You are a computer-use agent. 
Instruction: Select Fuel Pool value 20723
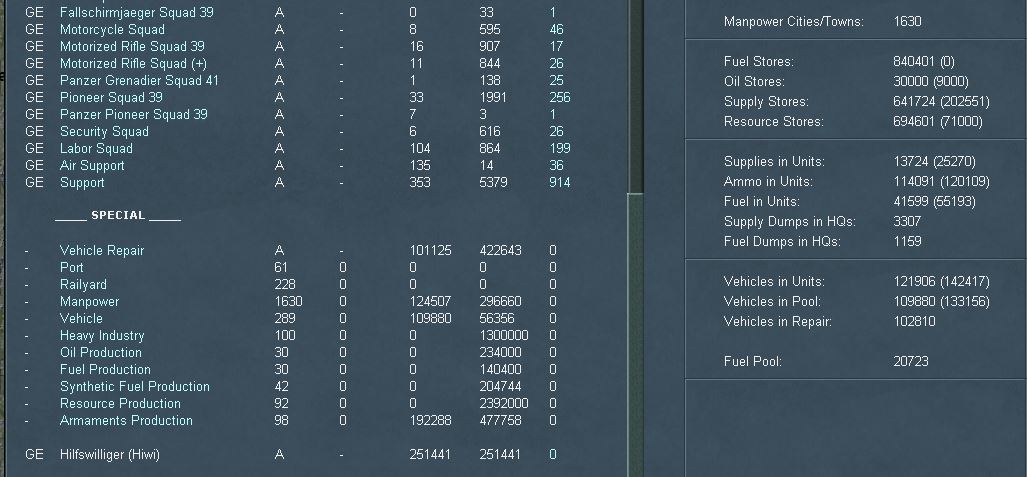click(910, 362)
